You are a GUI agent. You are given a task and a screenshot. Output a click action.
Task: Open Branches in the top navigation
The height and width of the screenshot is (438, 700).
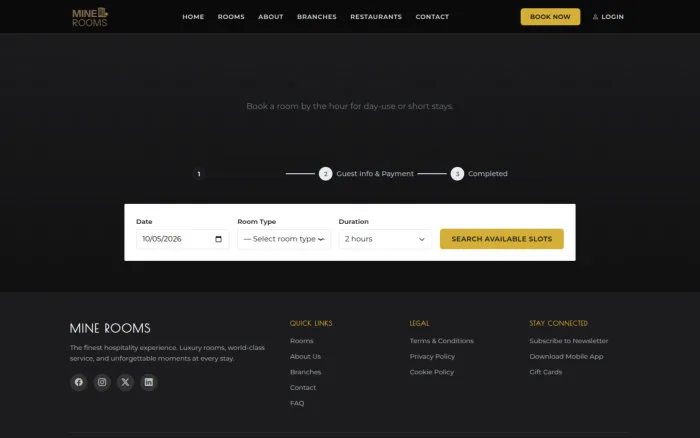[x=317, y=17]
